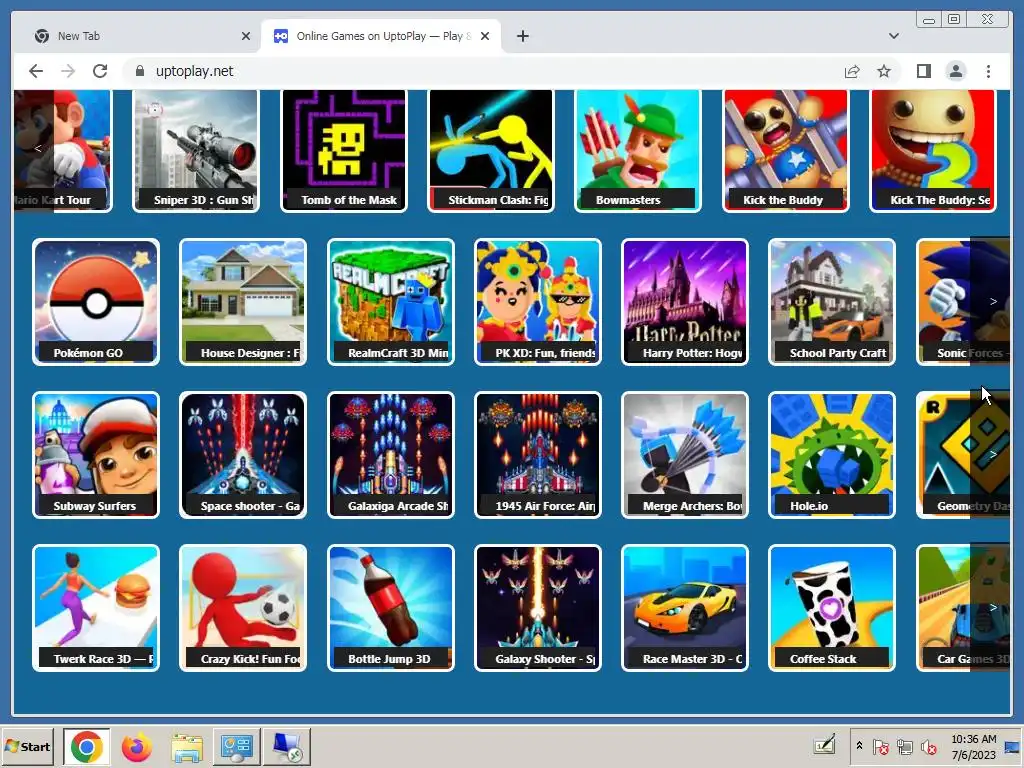Viewport: 1024px width, 768px height.
Task: Open RealmCraft 3D game tile
Action: pos(391,302)
